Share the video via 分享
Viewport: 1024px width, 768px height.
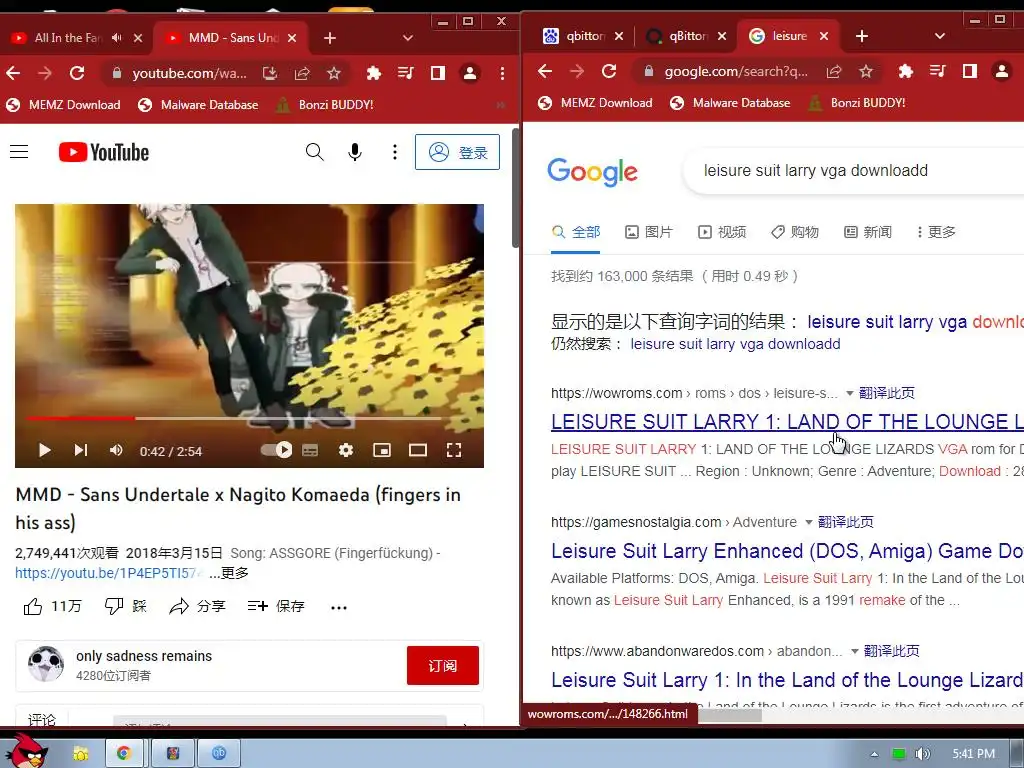coord(197,607)
